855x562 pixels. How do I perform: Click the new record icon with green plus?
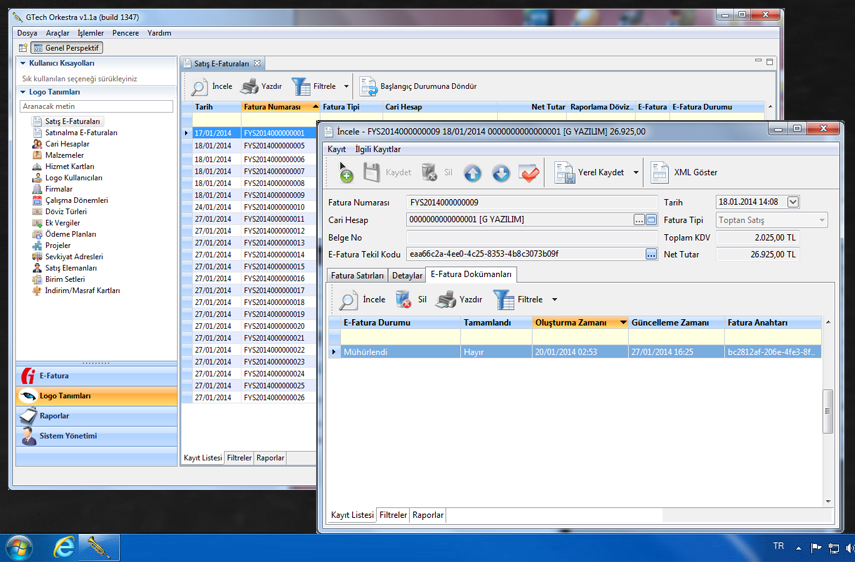pos(344,173)
